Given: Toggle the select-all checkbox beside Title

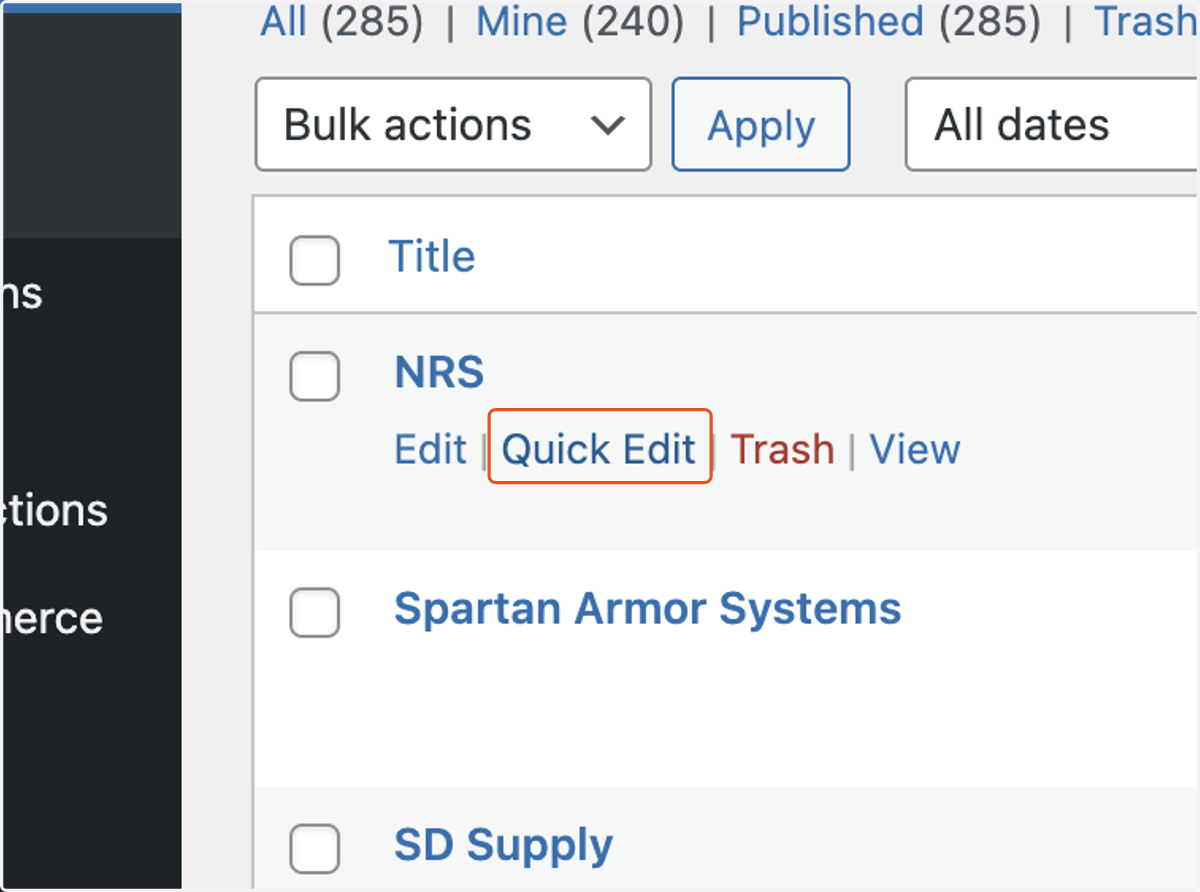Looking at the screenshot, I should tap(315, 261).
